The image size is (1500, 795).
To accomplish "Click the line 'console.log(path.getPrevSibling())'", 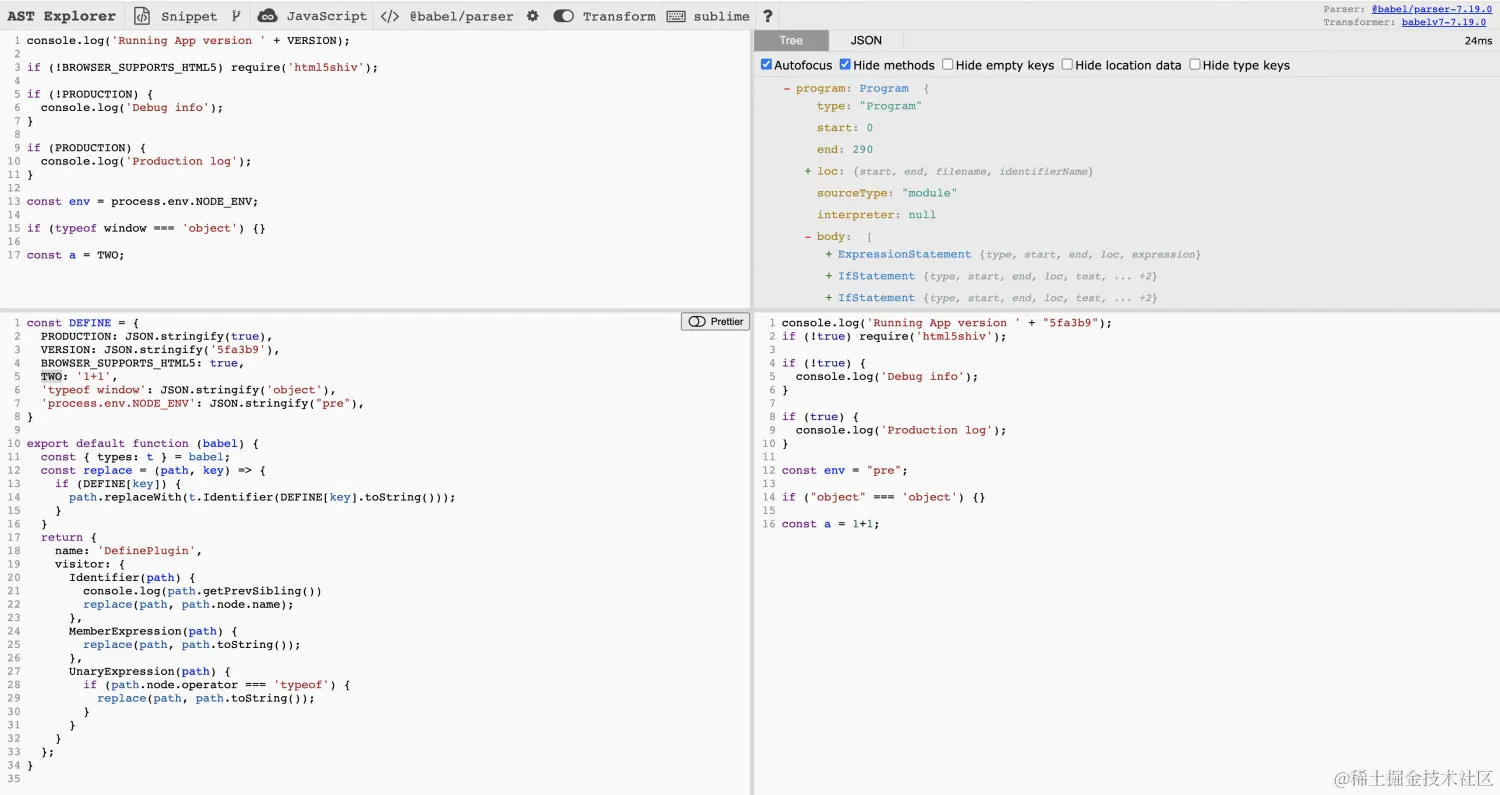I will coord(202,591).
